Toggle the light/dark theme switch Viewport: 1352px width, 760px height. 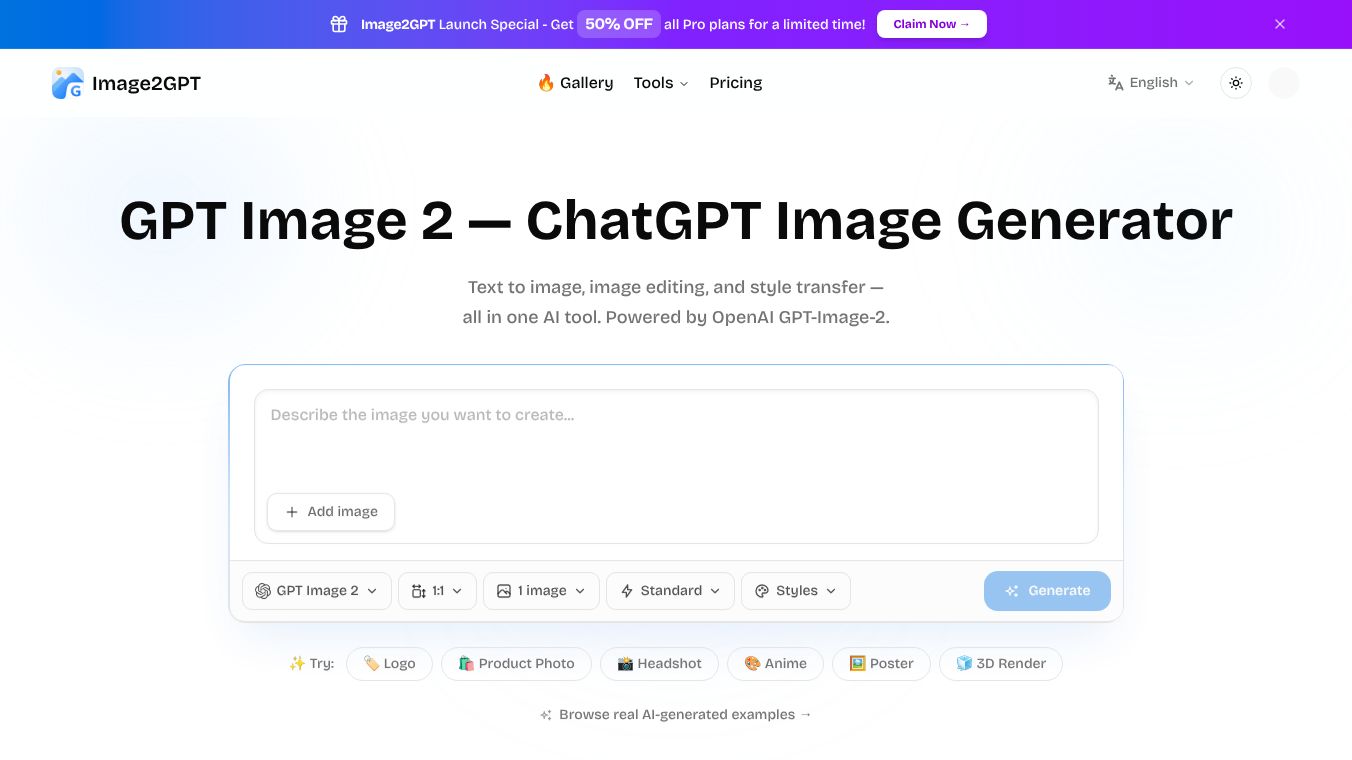tap(1236, 83)
